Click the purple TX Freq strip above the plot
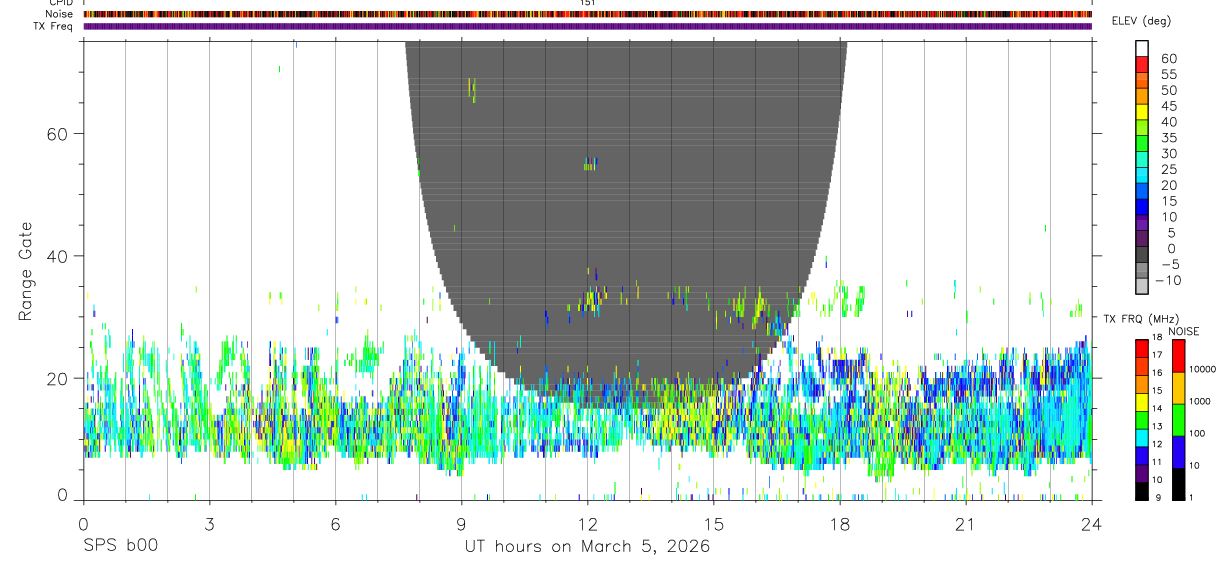Screen dimensions: 1228x567 [587, 26]
